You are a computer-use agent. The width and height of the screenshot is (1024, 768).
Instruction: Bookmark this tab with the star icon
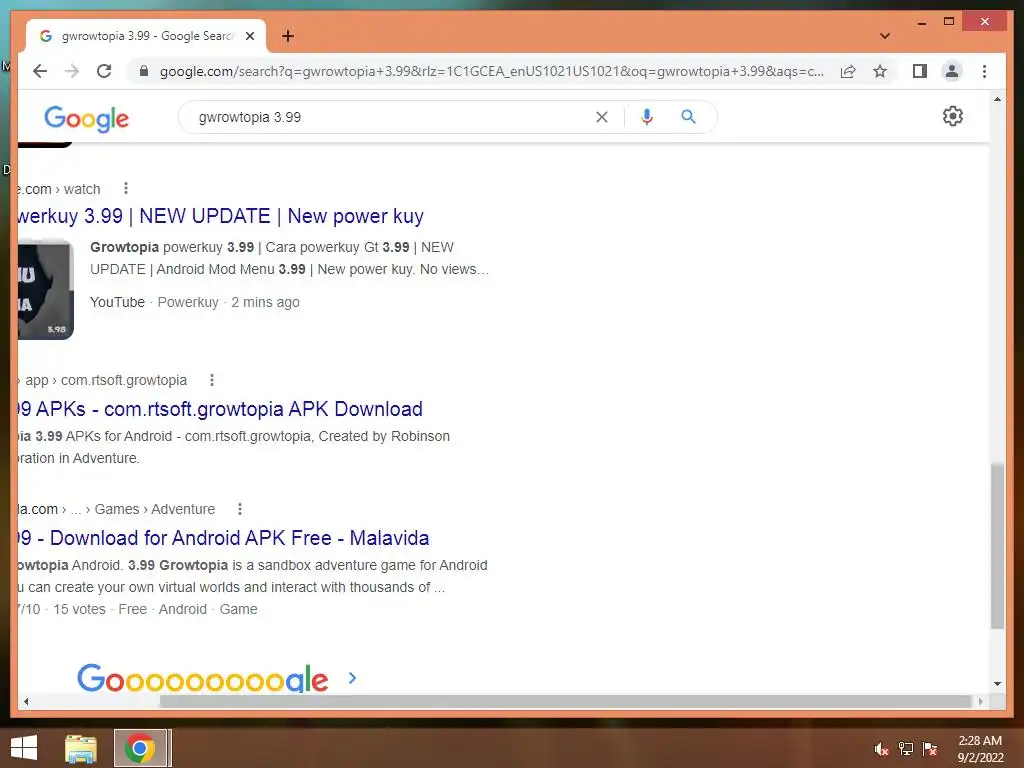[x=880, y=71]
